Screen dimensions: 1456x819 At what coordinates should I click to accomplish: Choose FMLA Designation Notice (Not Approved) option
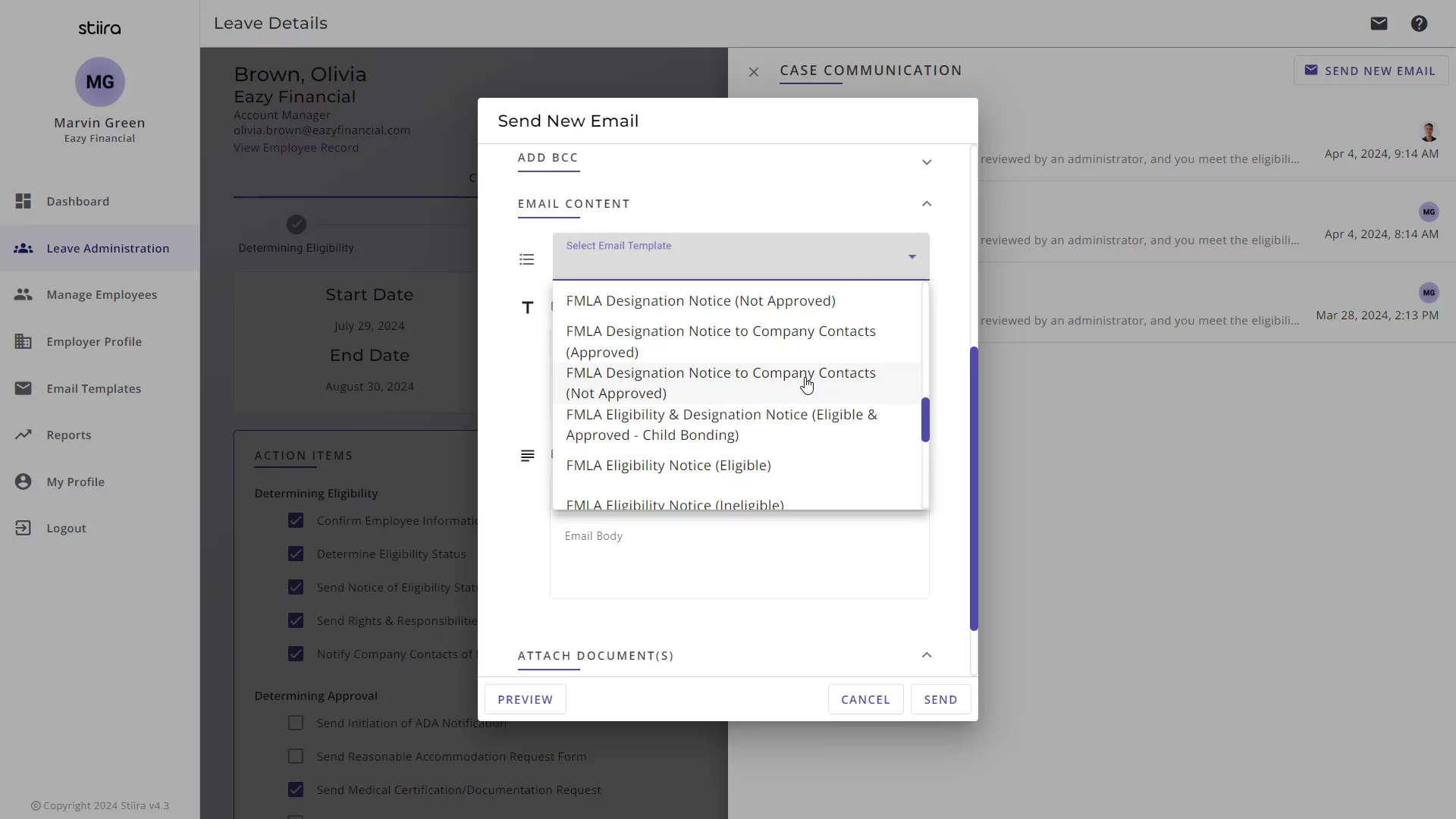tap(700, 300)
